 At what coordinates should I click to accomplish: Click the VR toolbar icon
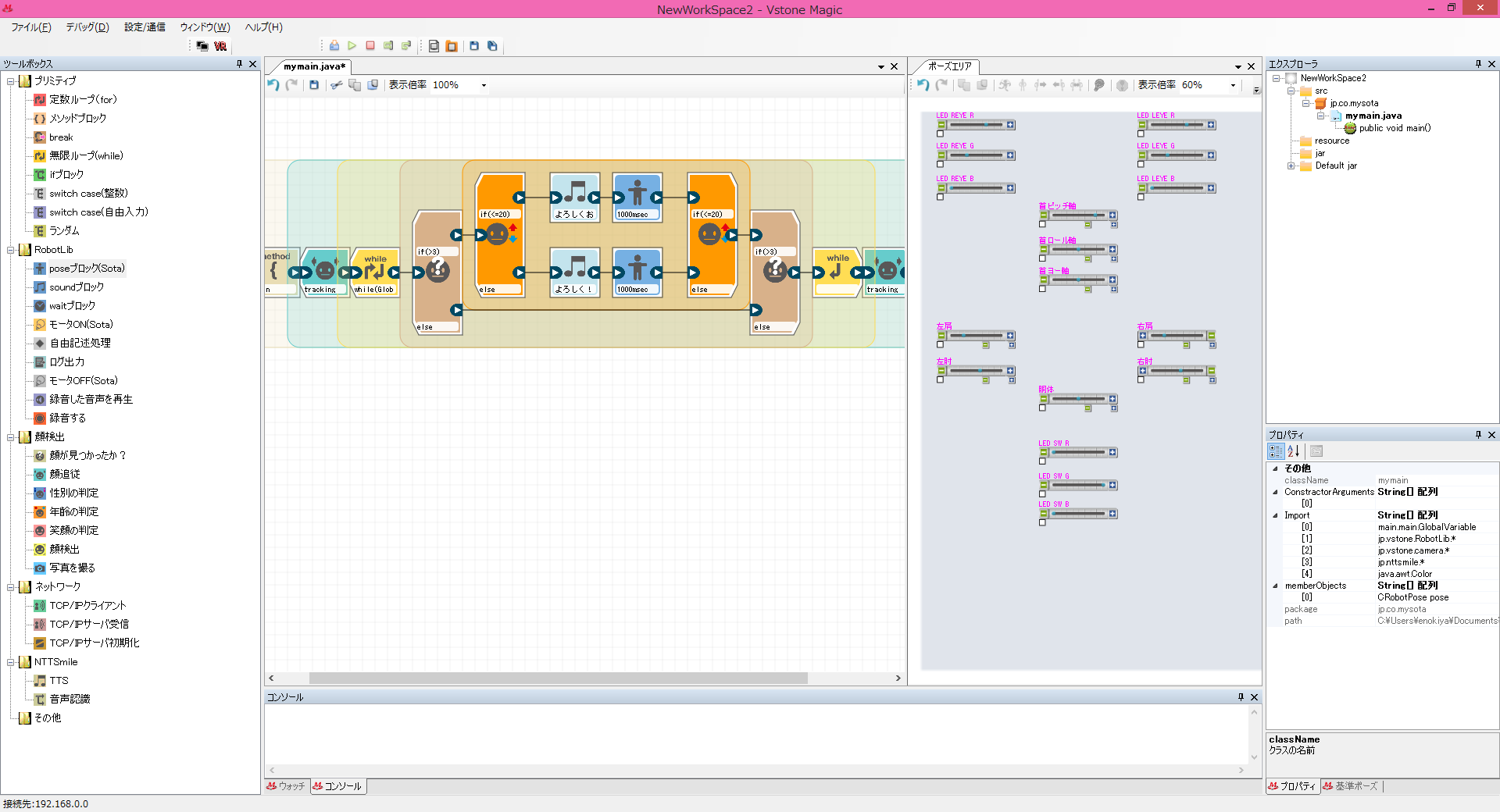pos(220,46)
